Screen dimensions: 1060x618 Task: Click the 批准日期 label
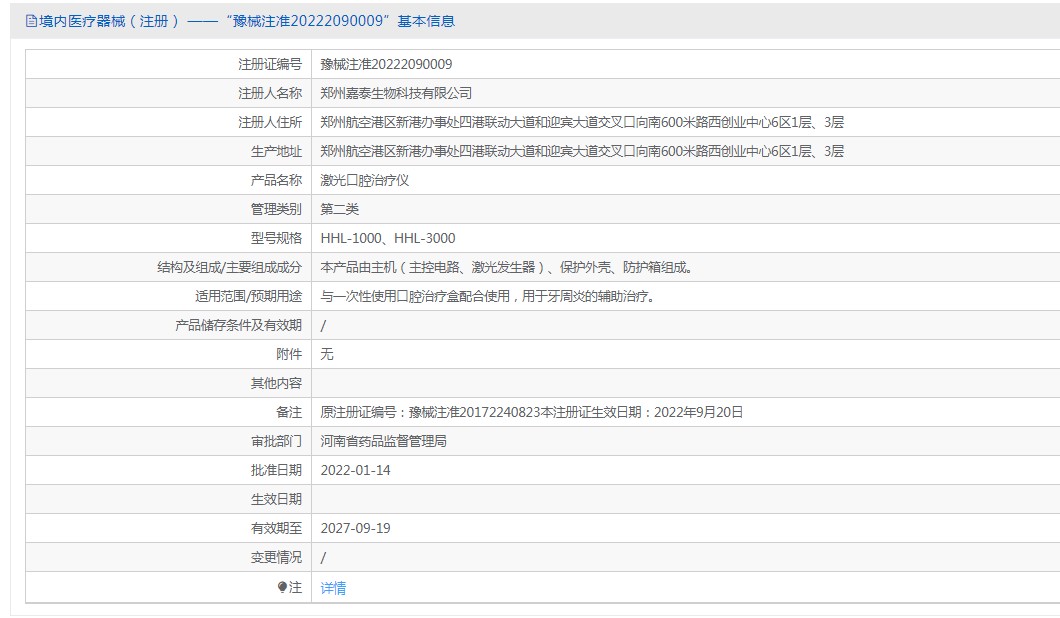coord(276,471)
